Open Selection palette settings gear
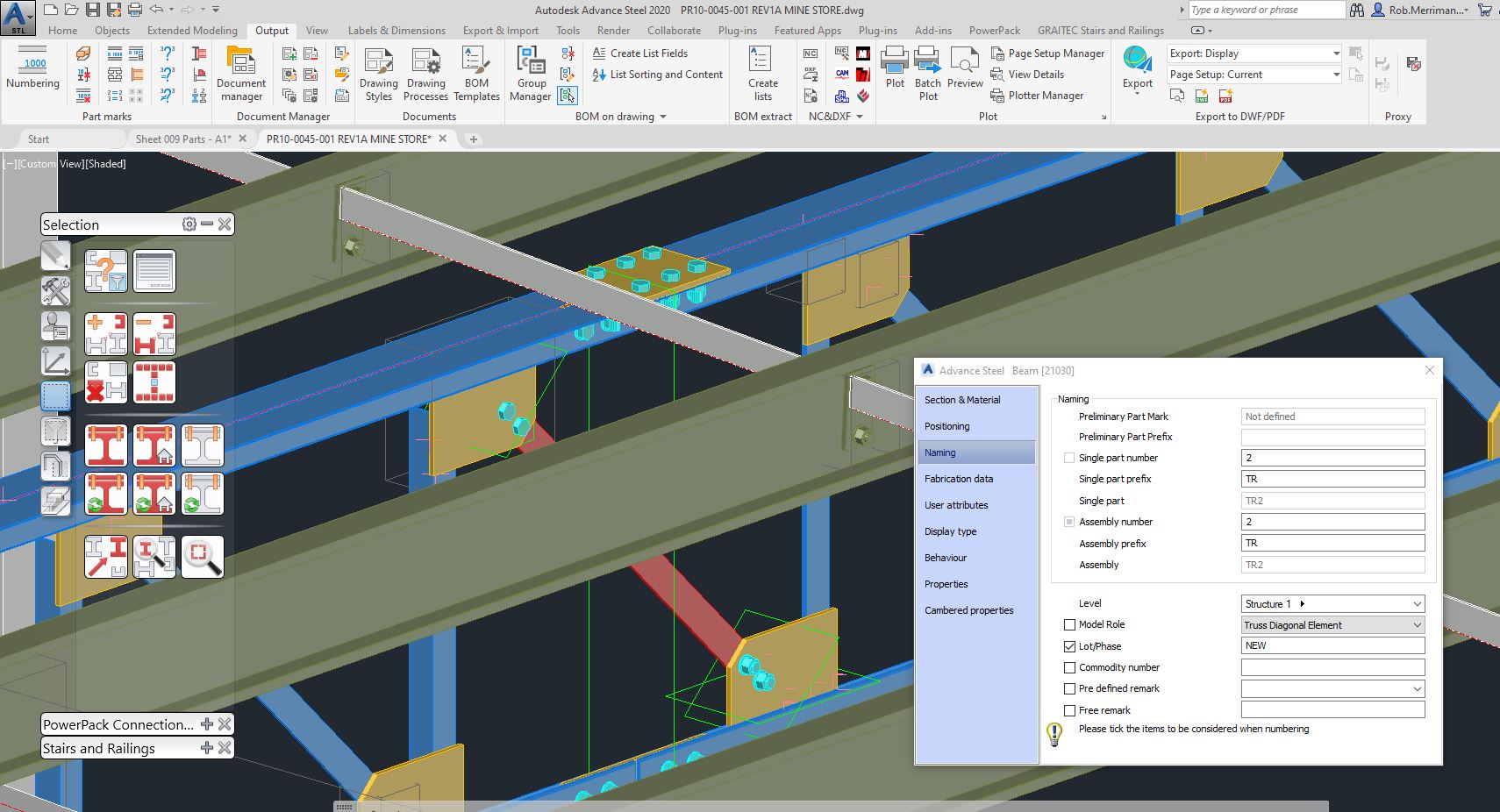This screenshot has height=812, width=1500. pyautogui.click(x=189, y=224)
